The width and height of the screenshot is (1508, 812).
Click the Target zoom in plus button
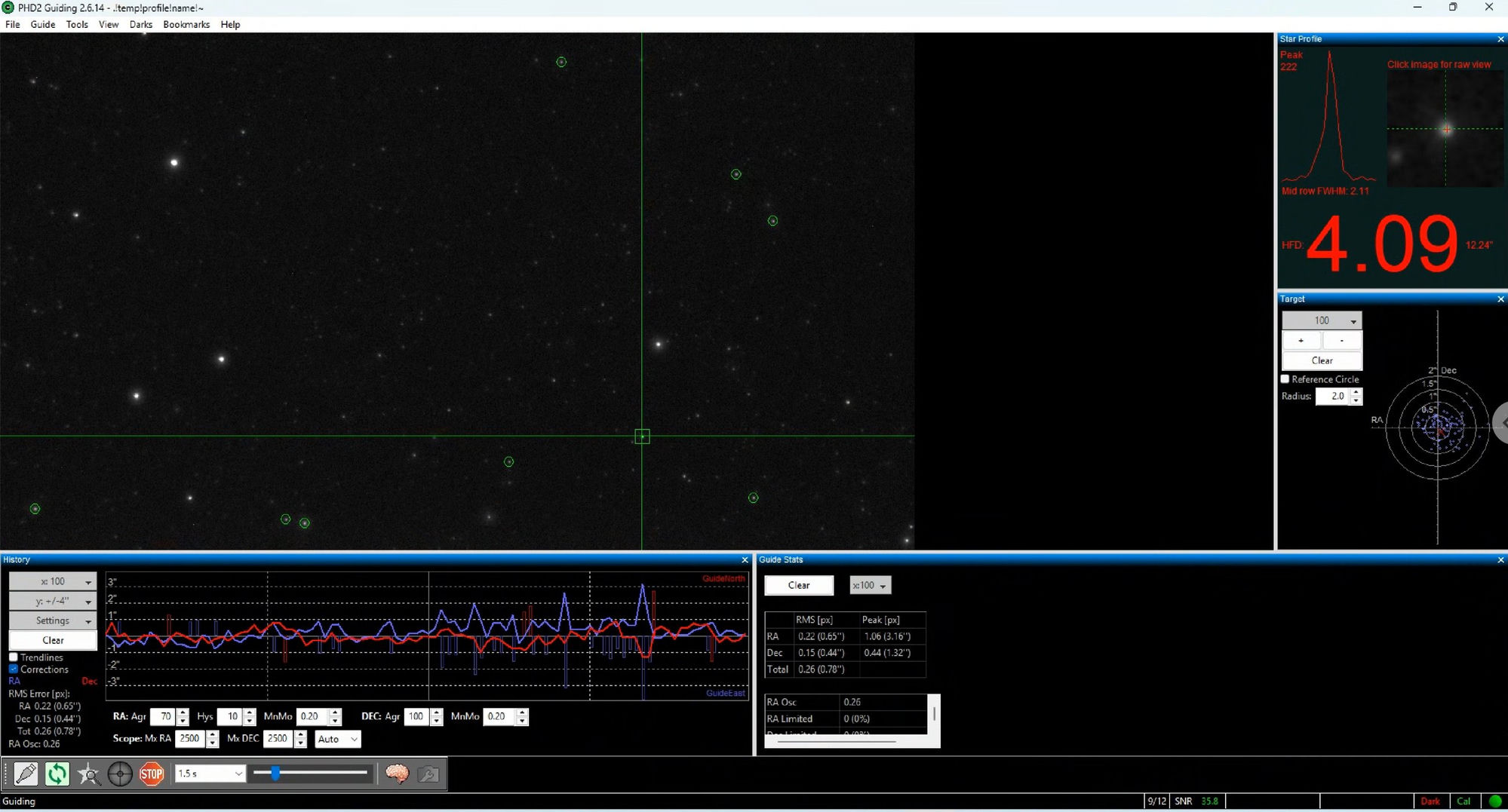pos(1301,341)
